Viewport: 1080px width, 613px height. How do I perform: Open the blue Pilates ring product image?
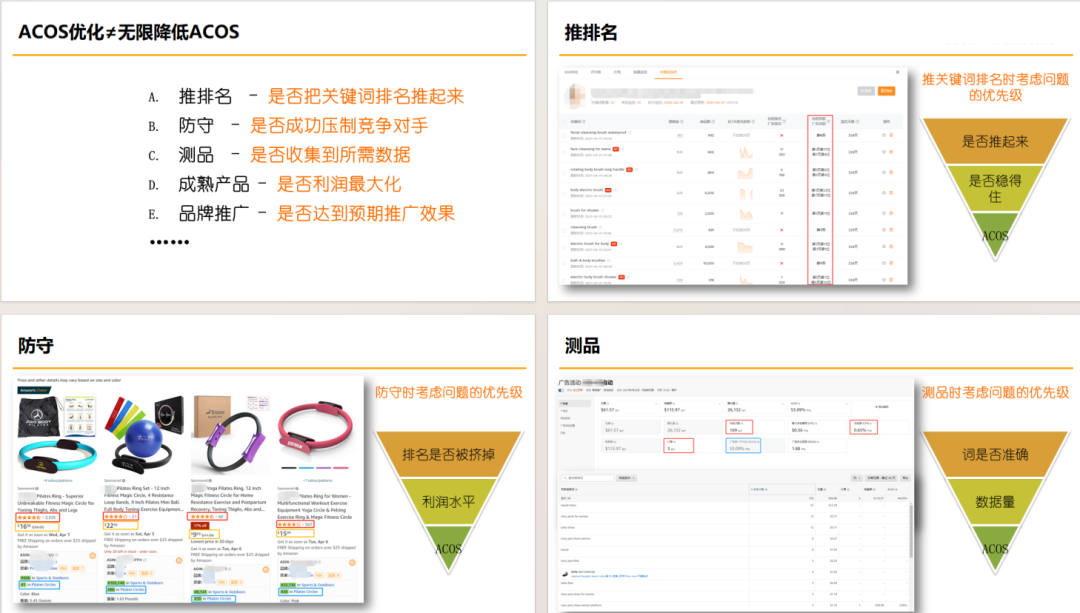click(x=57, y=435)
